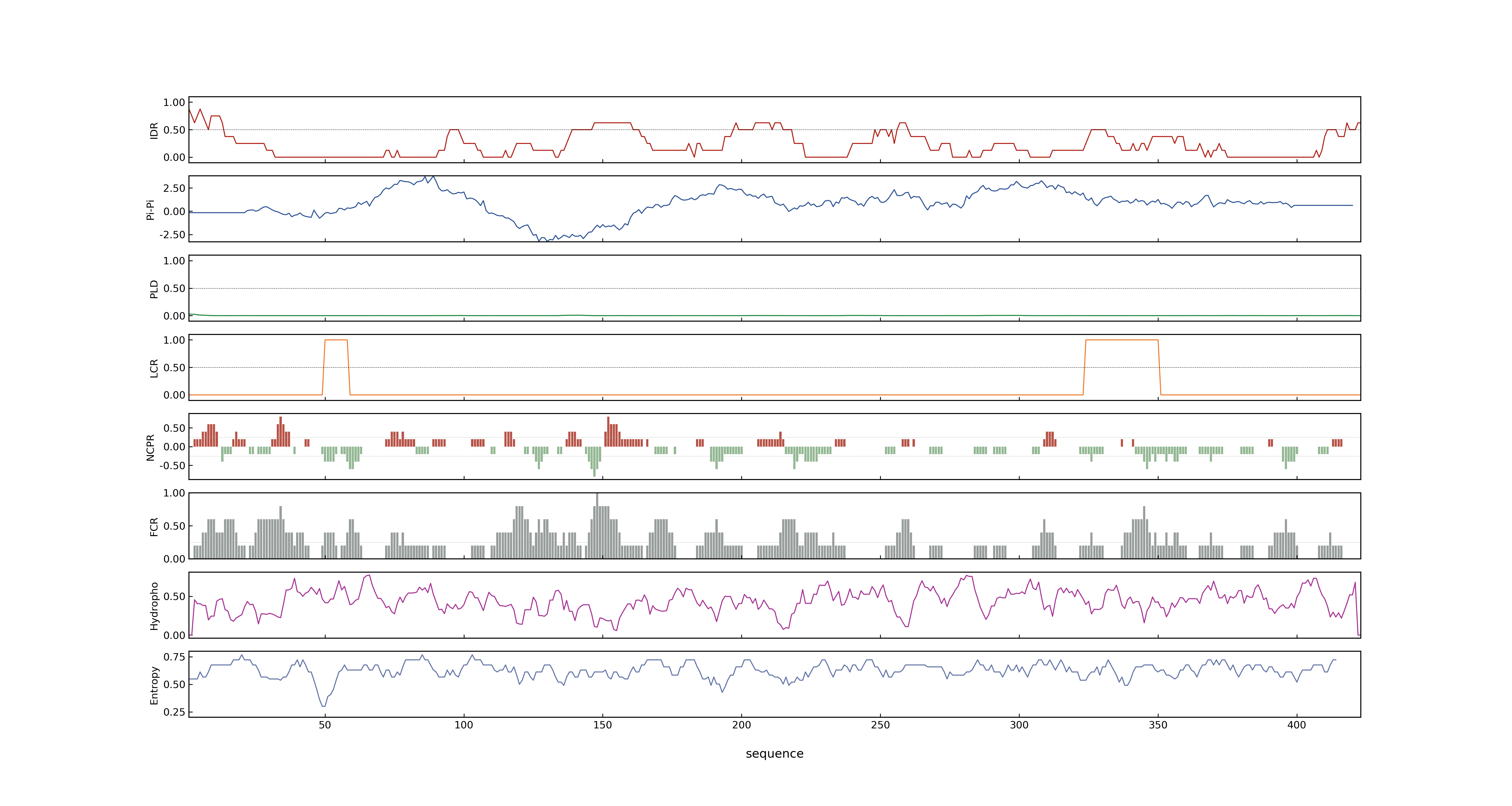Click x-axis tick label 50
Viewport: 1512px width, 806px height.
[325, 725]
